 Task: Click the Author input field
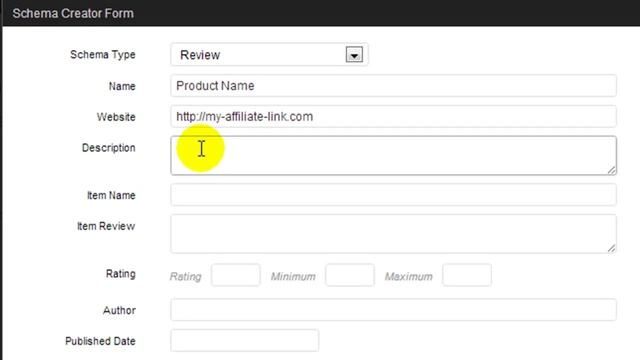[393, 310]
